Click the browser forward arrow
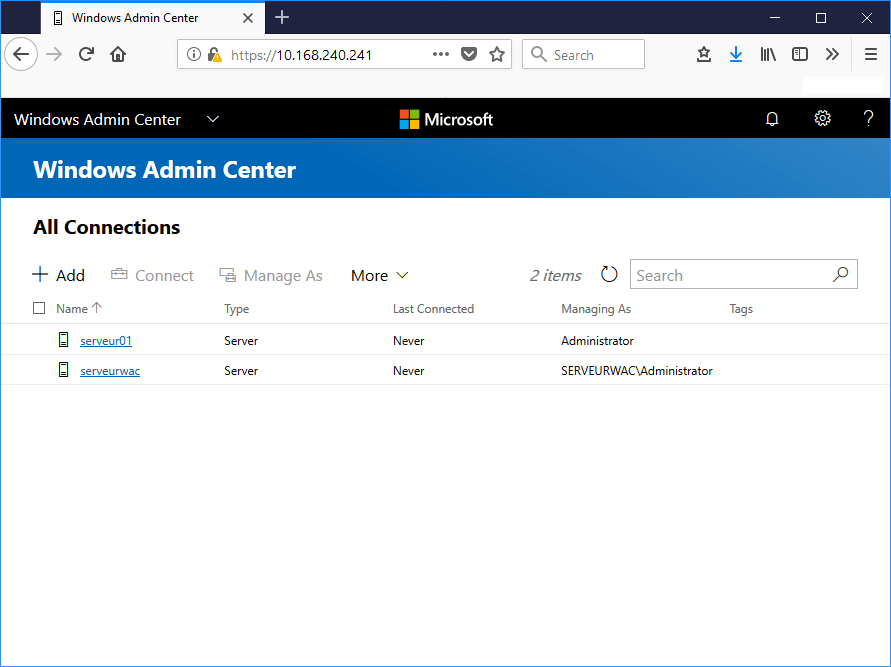Viewport: 891px width, 667px height. [54, 55]
